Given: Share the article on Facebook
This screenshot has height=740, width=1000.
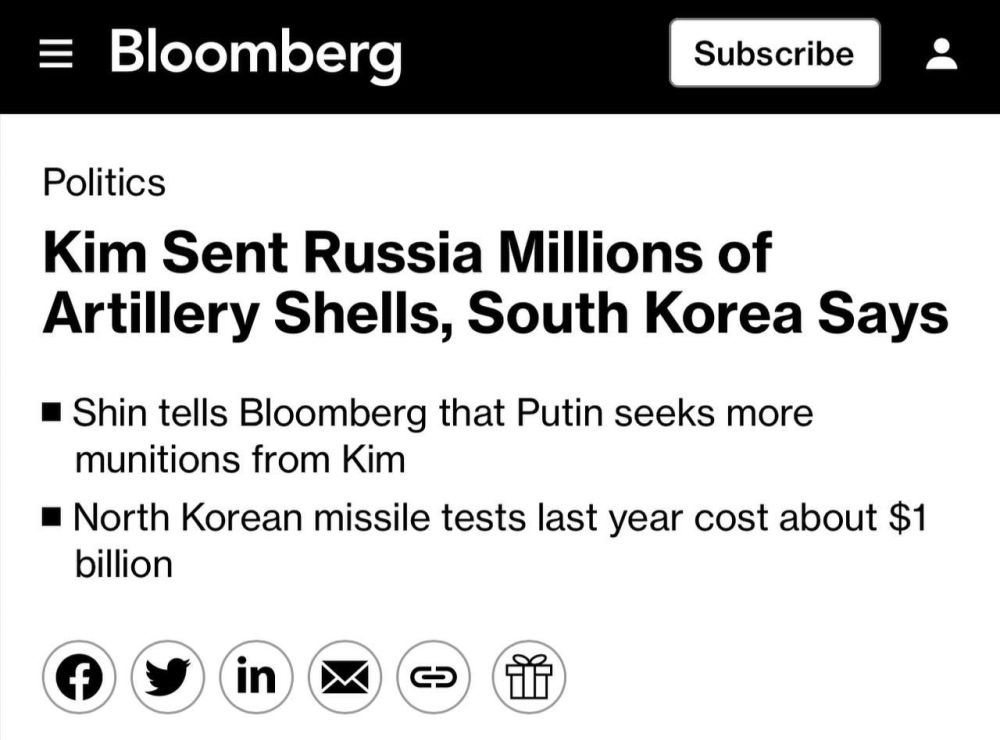Looking at the screenshot, I should pyautogui.click(x=79, y=675).
